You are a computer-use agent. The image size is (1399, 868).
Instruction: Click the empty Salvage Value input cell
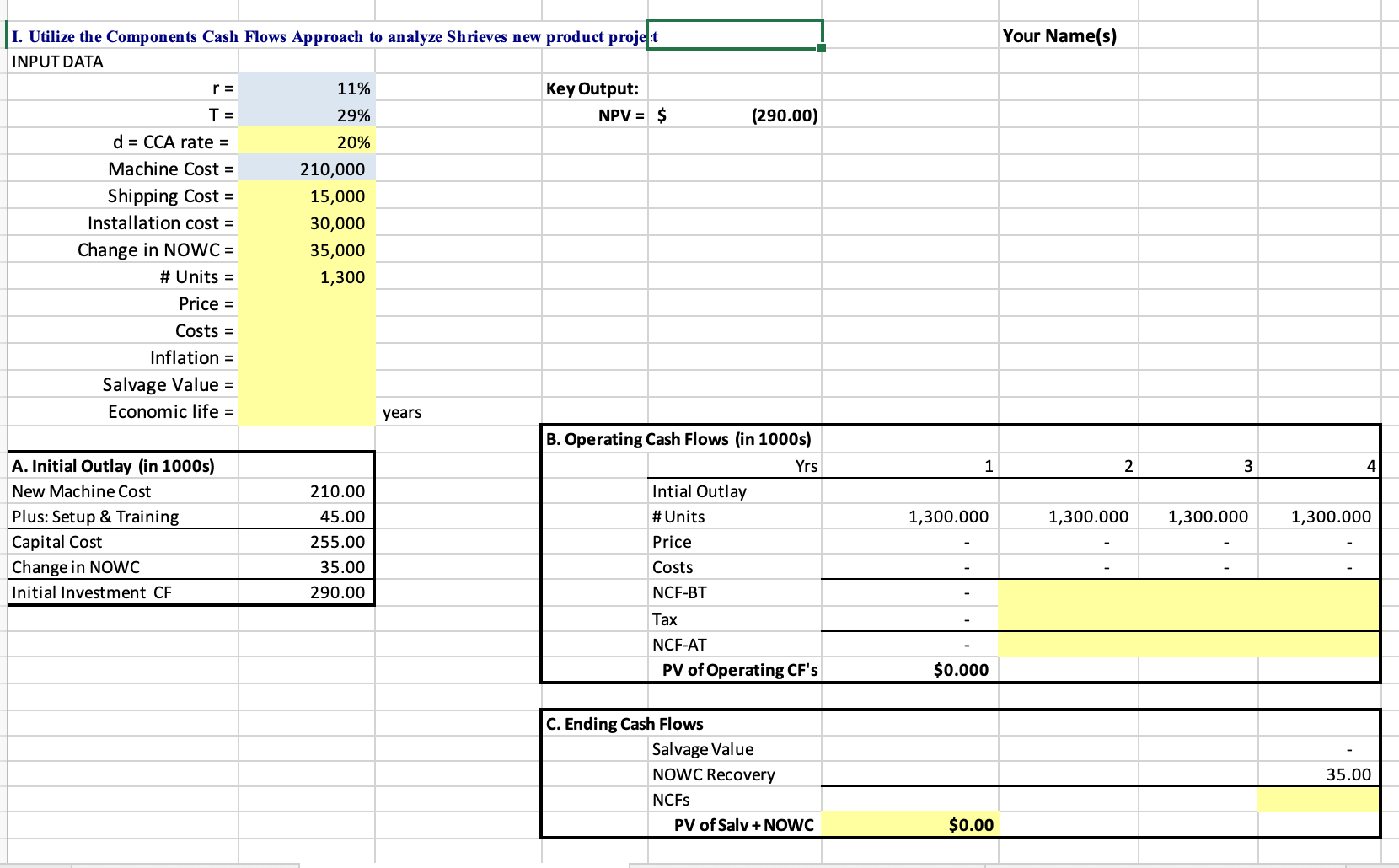click(307, 385)
